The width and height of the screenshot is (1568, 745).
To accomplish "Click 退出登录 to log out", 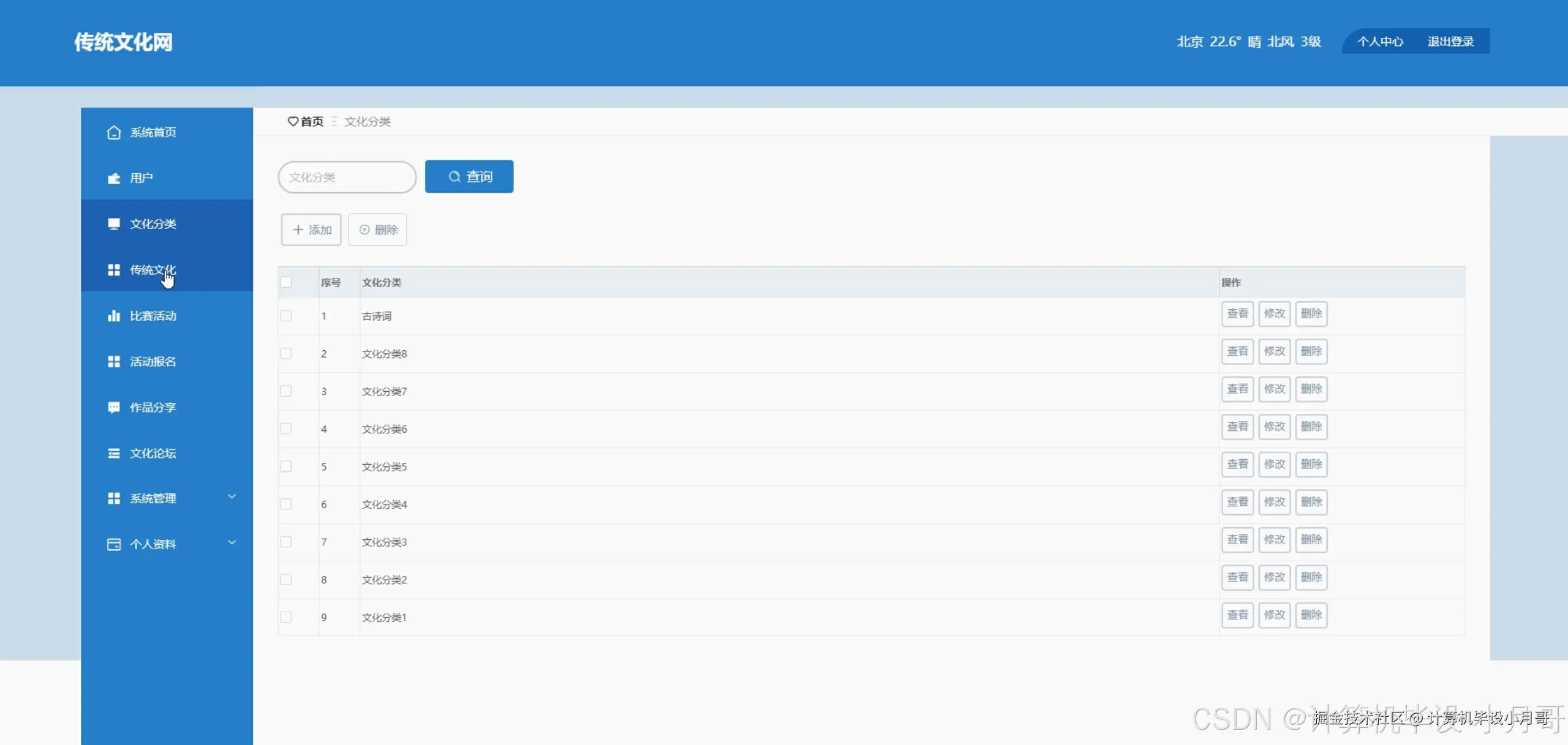I will point(1450,42).
